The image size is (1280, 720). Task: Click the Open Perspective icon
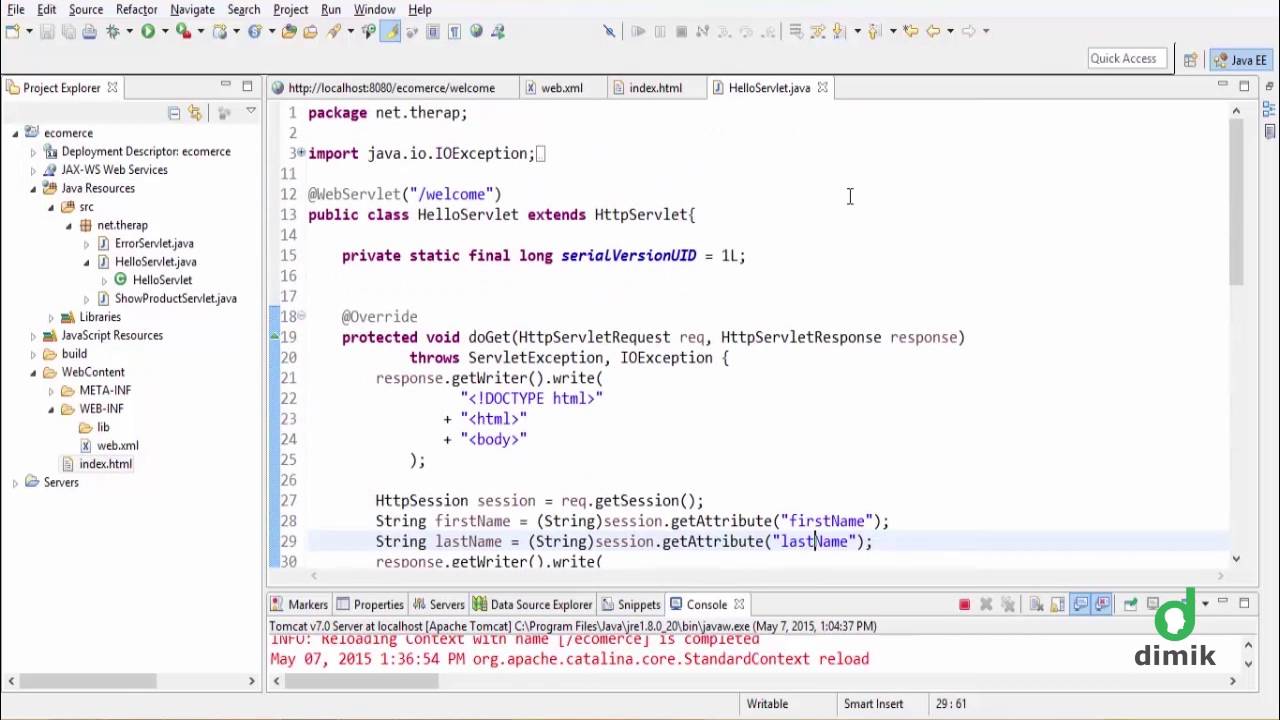pos(1190,59)
